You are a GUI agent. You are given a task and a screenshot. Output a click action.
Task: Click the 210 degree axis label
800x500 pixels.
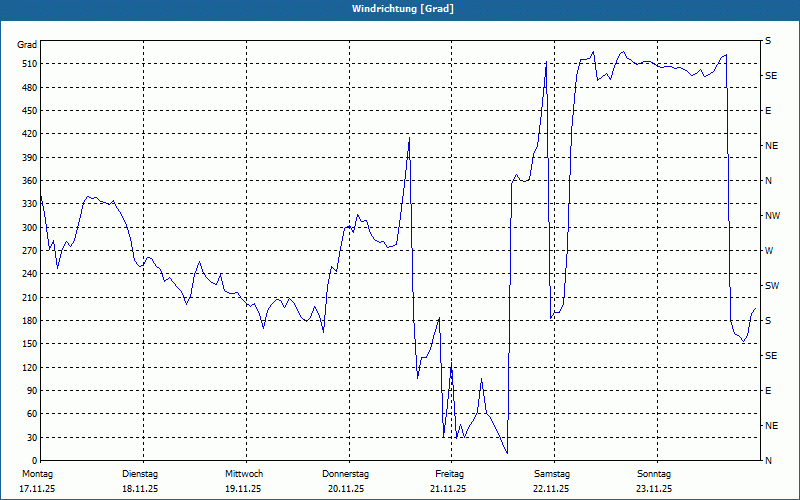coord(30,297)
